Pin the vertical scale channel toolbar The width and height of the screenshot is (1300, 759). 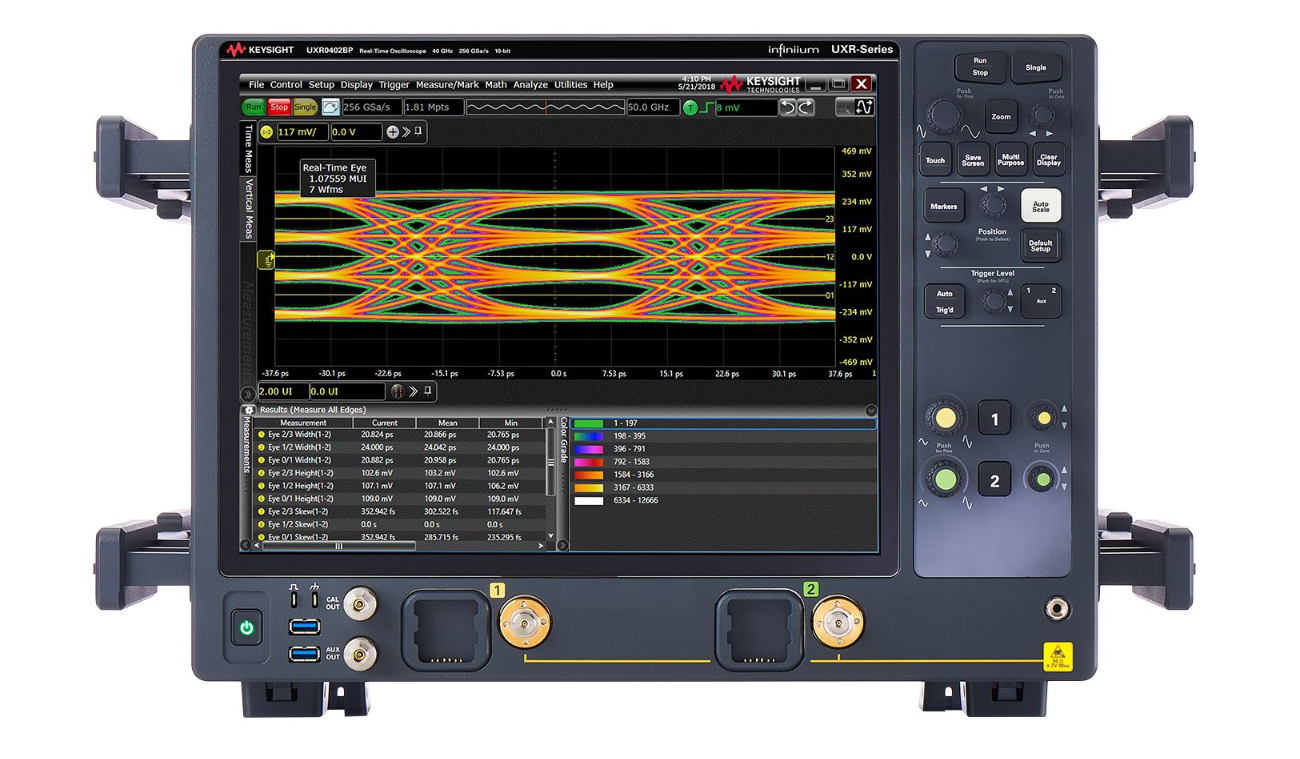pos(419,131)
